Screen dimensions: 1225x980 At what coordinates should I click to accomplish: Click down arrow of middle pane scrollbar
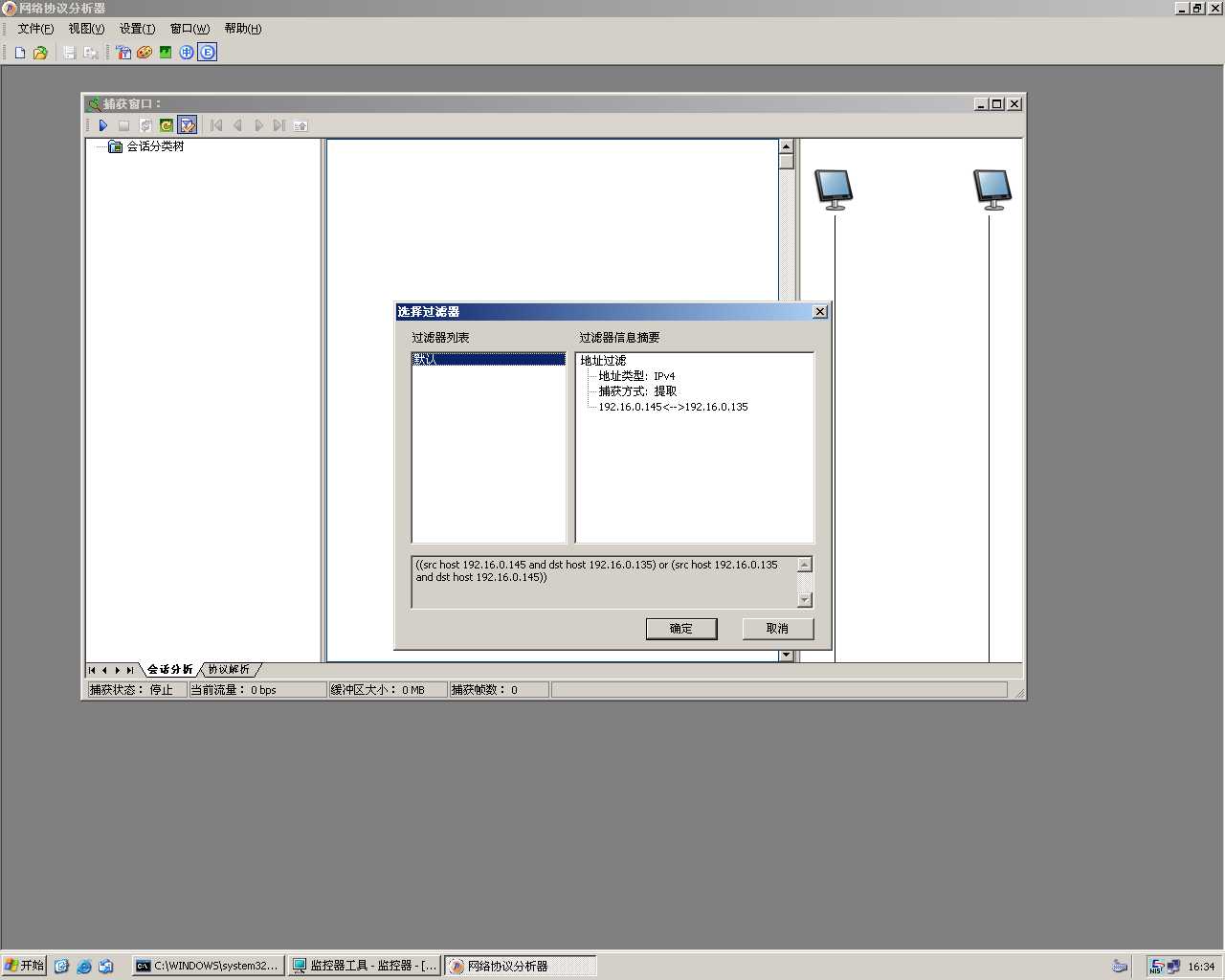click(x=787, y=656)
